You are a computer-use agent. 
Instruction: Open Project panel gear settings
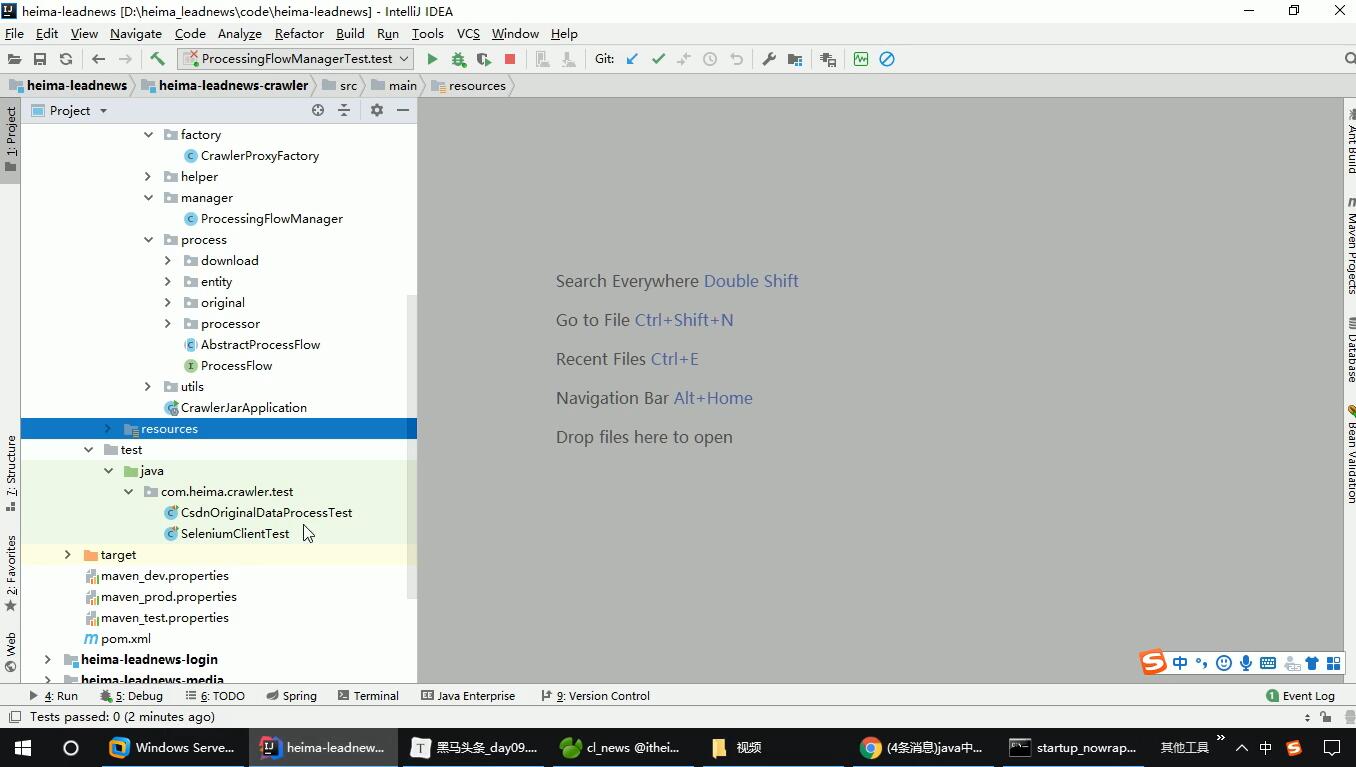pyautogui.click(x=377, y=110)
